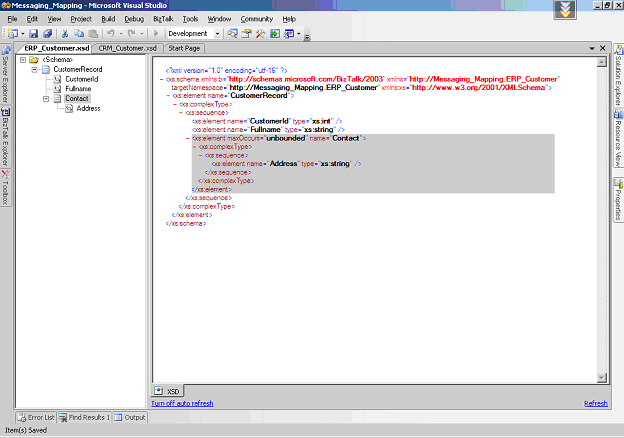
Task: Switch to the Start Page tab
Action: (184, 48)
